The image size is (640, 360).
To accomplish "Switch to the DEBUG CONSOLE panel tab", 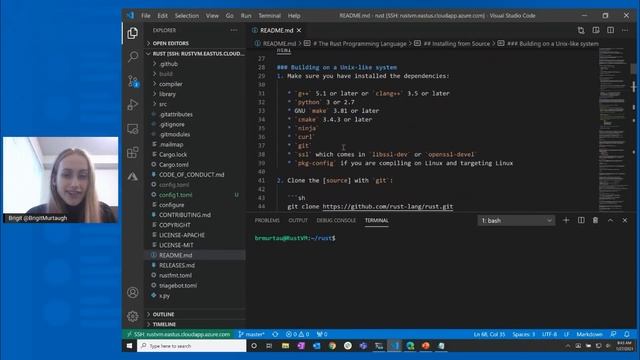I will tap(336, 220).
